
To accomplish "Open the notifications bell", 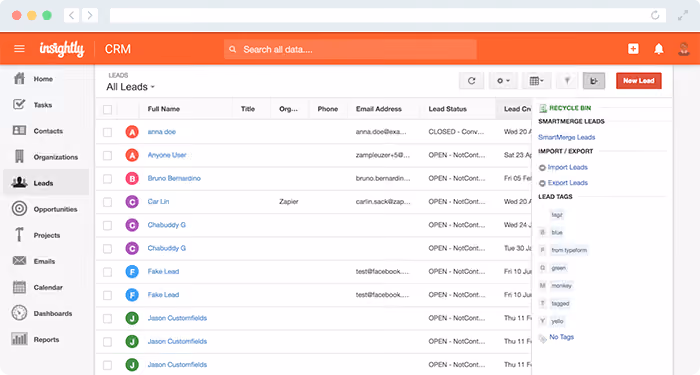I will tap(658, 49).
